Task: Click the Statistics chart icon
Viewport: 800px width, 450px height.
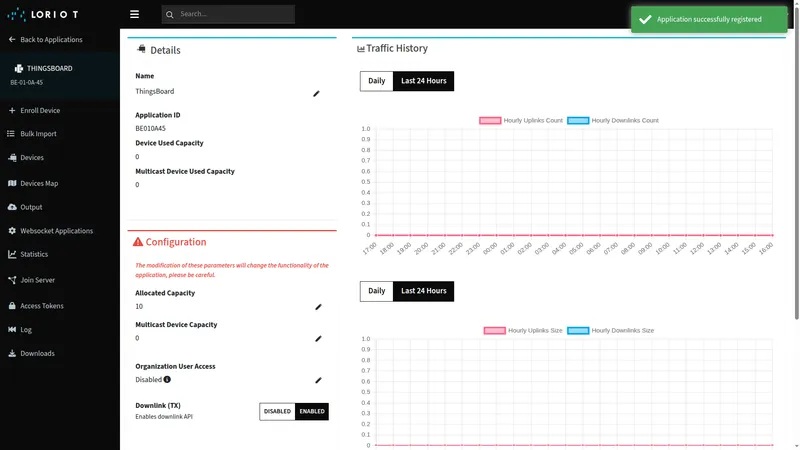Action: point(12,254)
